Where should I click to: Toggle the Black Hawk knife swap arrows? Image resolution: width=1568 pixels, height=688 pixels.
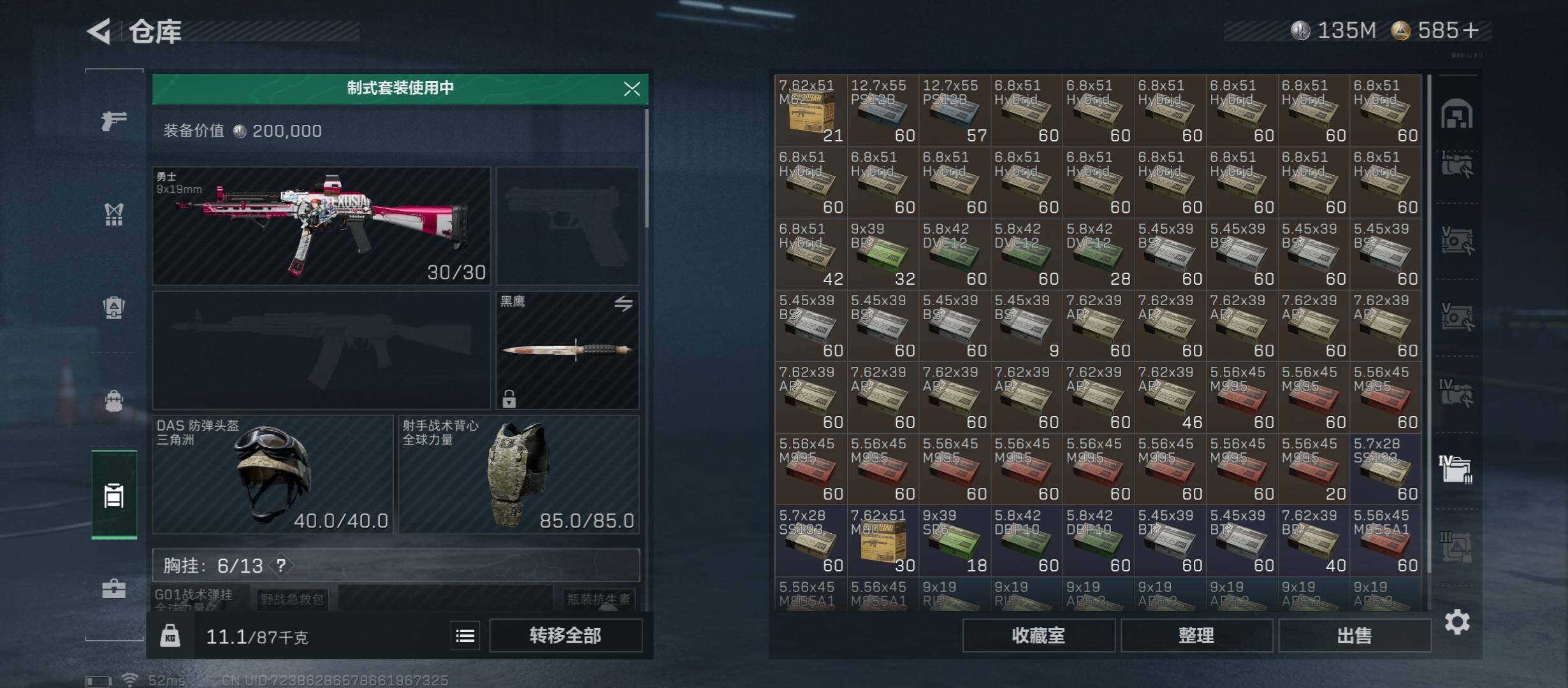pos(623,304)
